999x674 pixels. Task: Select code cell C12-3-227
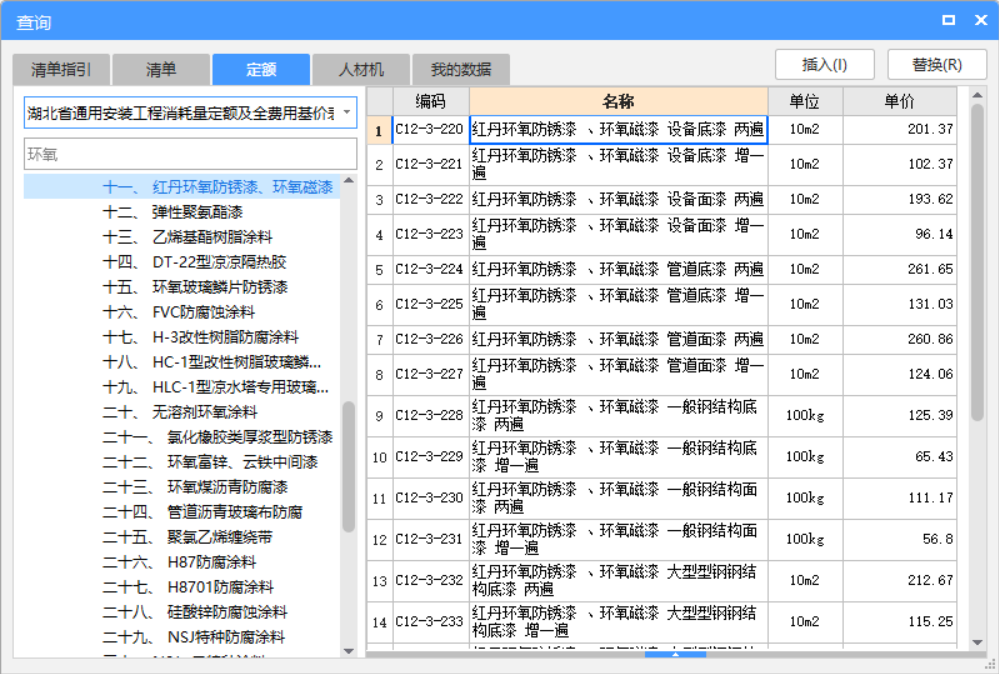431,375
